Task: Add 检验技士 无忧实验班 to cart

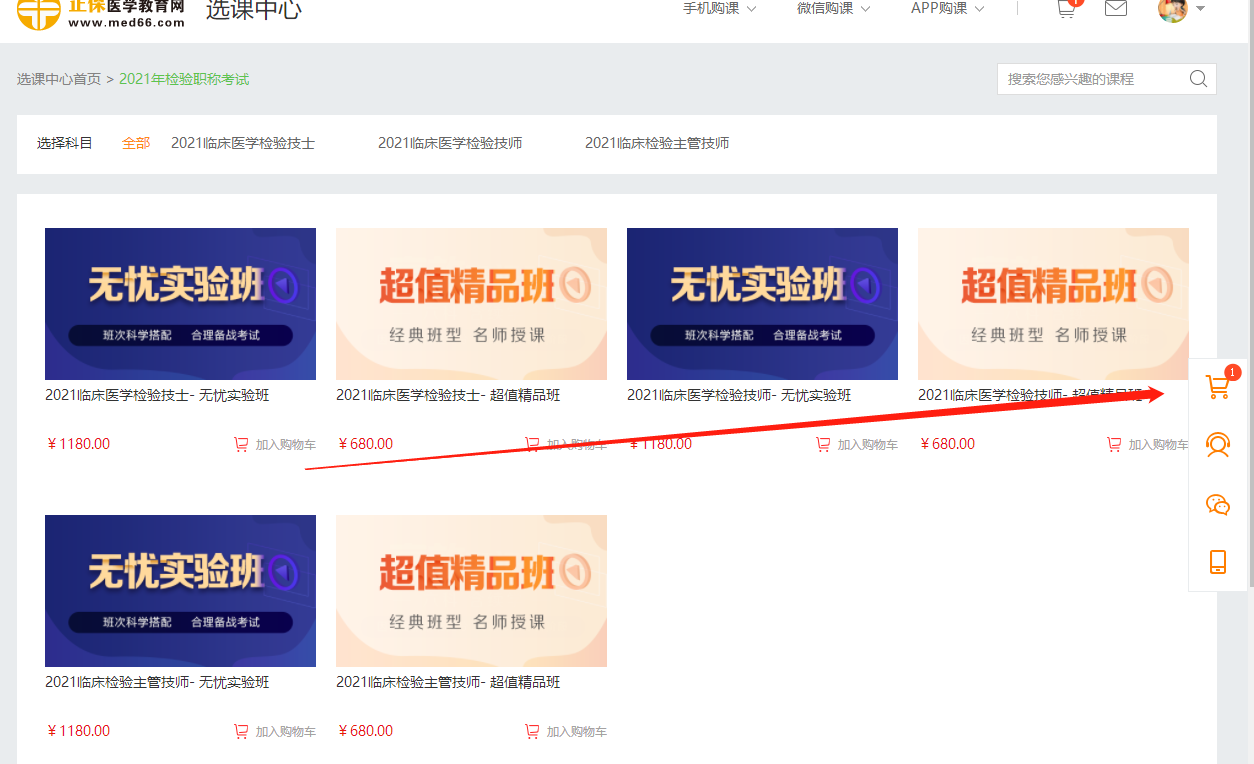Action: (275, 445)
